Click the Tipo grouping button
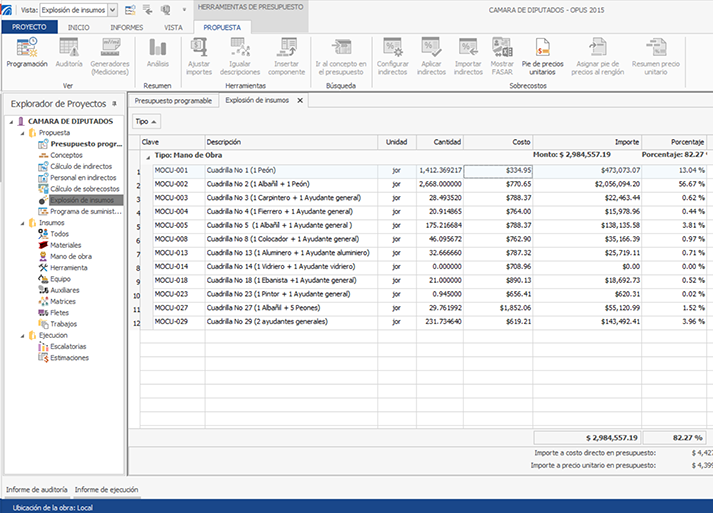 coord(146,121)
